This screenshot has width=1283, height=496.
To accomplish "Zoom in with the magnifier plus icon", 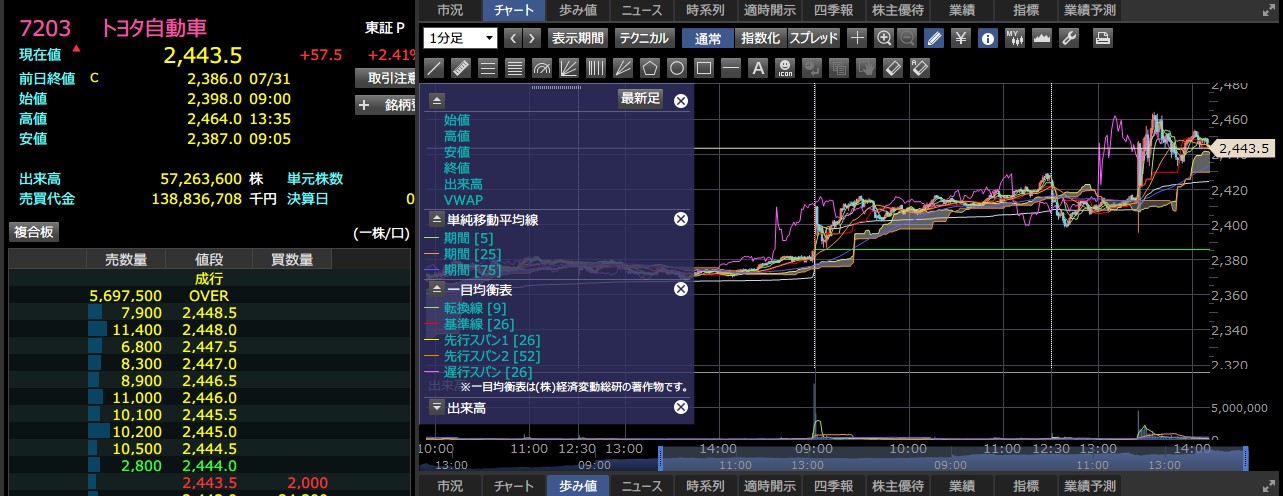I will [883, 39].
